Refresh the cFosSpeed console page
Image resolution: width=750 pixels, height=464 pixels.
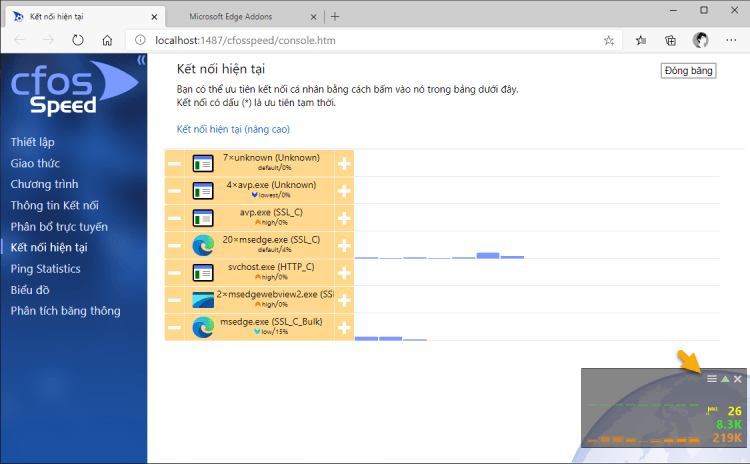[x=78, y=40]
